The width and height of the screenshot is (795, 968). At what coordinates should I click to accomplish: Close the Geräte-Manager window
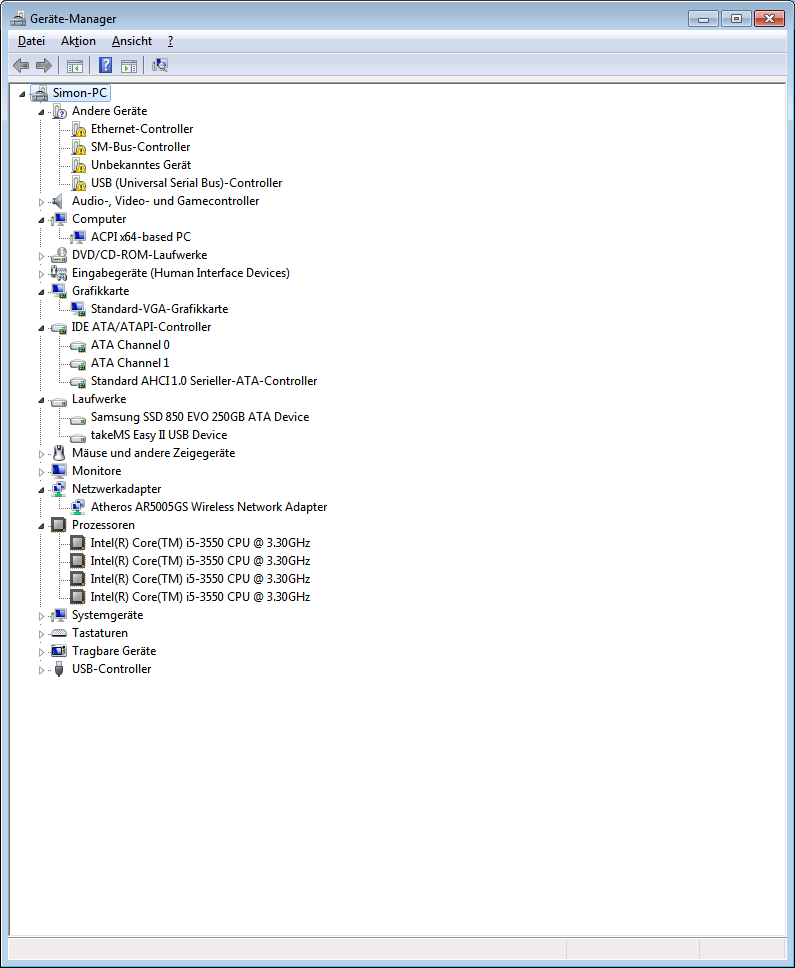[769, 19]
